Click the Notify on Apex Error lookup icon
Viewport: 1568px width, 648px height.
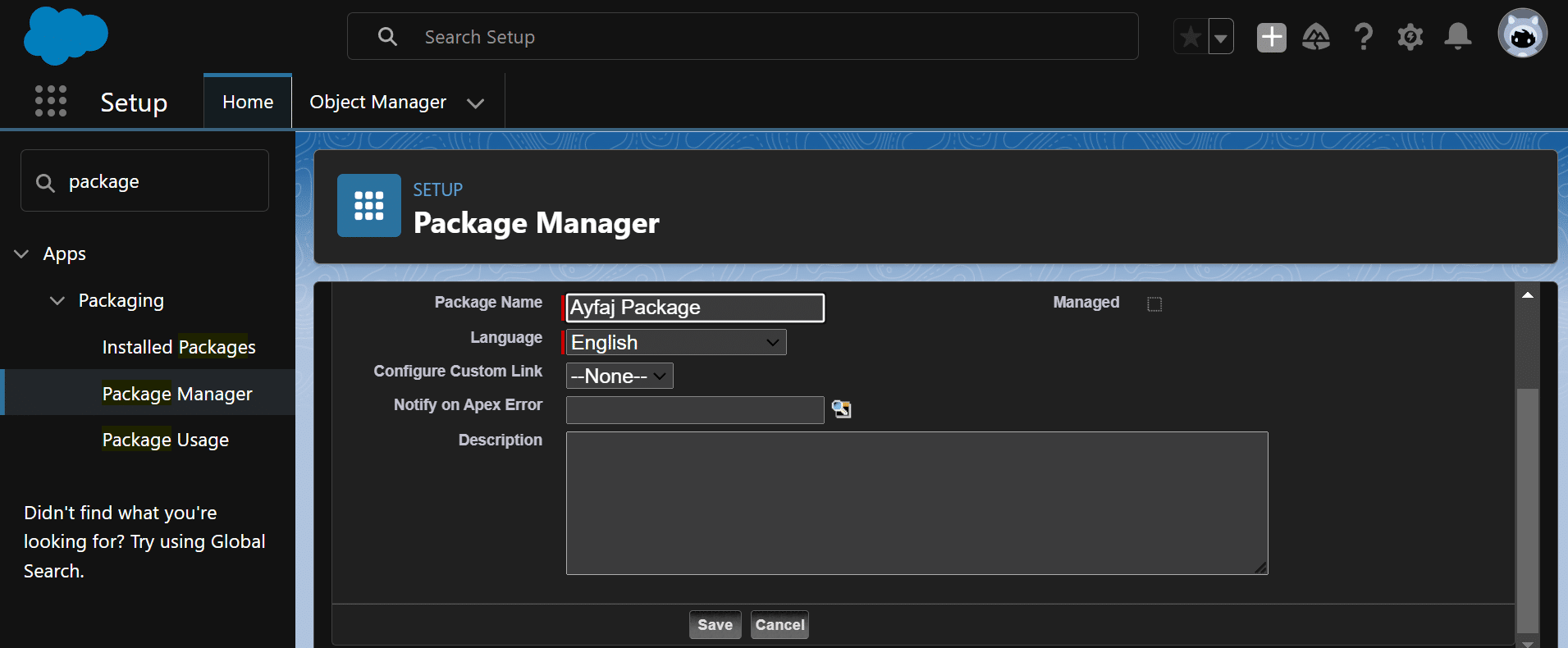click(x=841, y=409)
